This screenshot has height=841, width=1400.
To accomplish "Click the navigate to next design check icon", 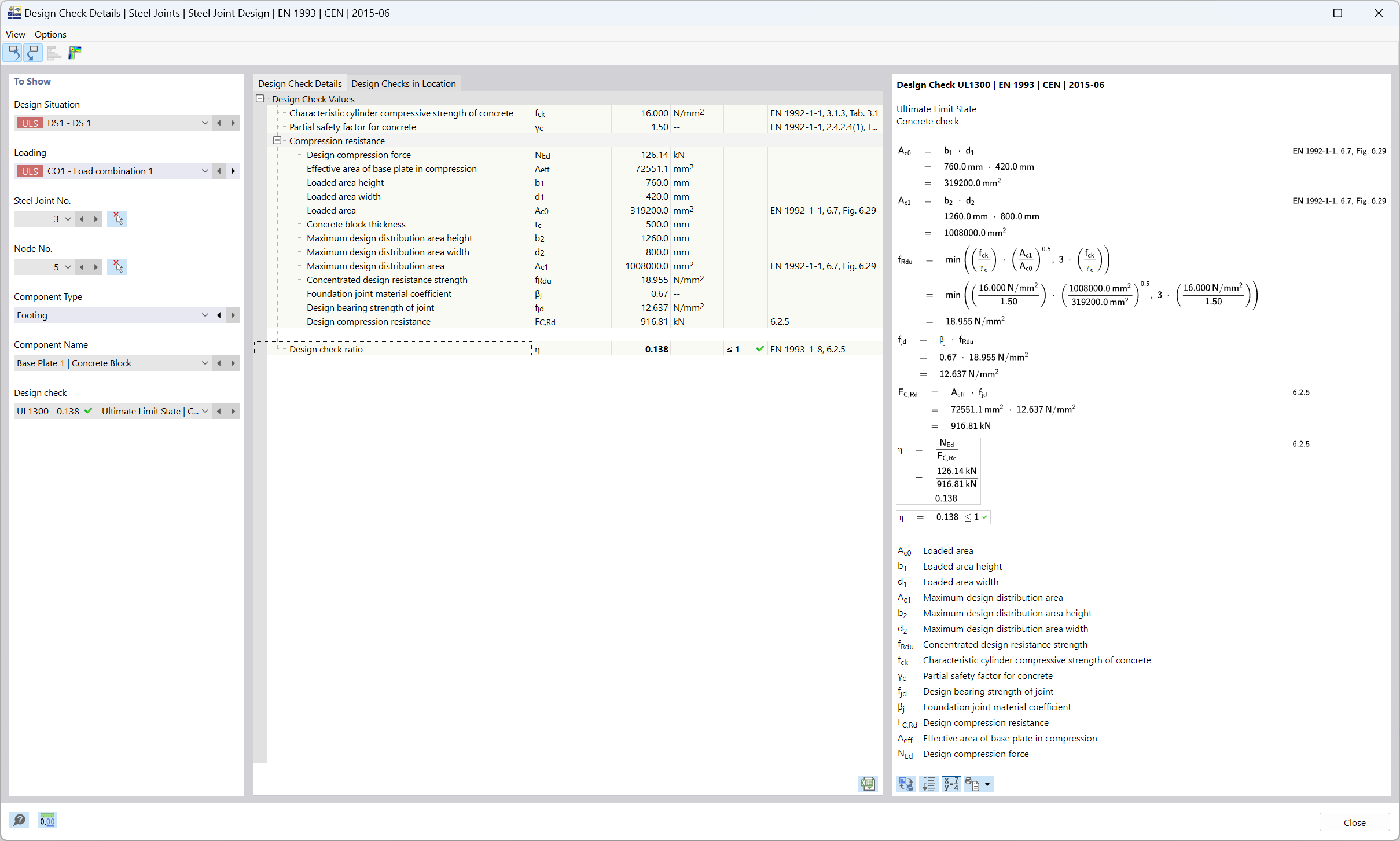I will point(233,411).
